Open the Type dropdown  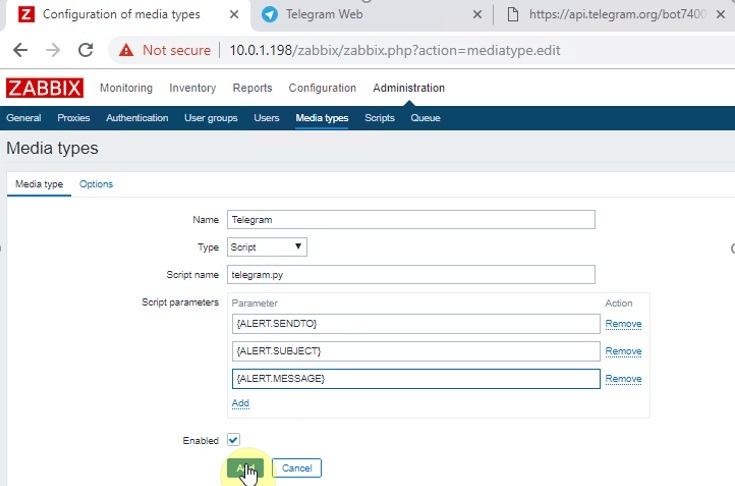(267, 247)
